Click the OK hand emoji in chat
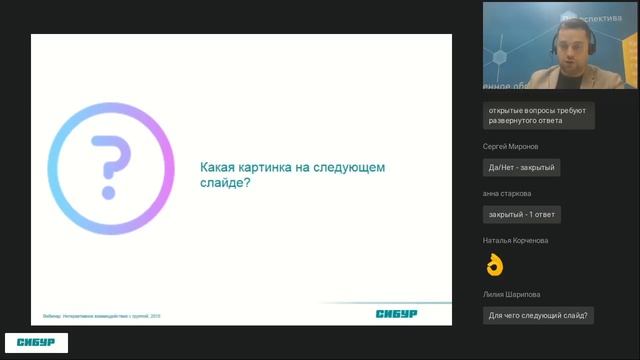 pyautogui.click(x=495, y=265)
